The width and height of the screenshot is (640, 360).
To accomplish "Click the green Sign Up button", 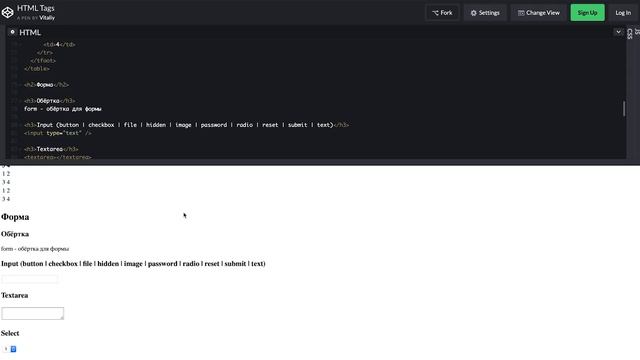I will (587, 13).
